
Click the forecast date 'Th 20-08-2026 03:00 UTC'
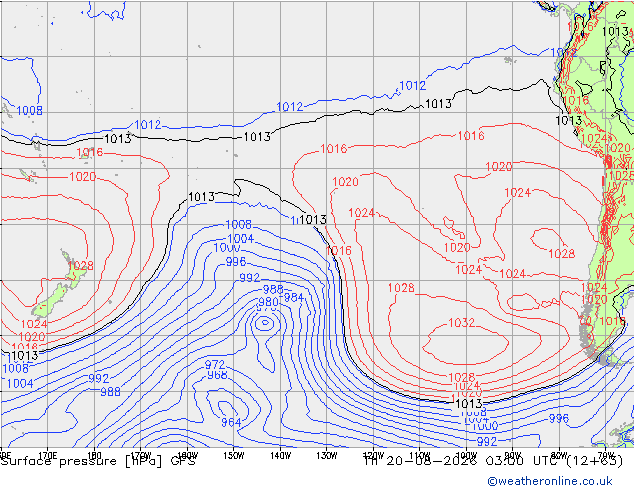[x=463, y=460]
